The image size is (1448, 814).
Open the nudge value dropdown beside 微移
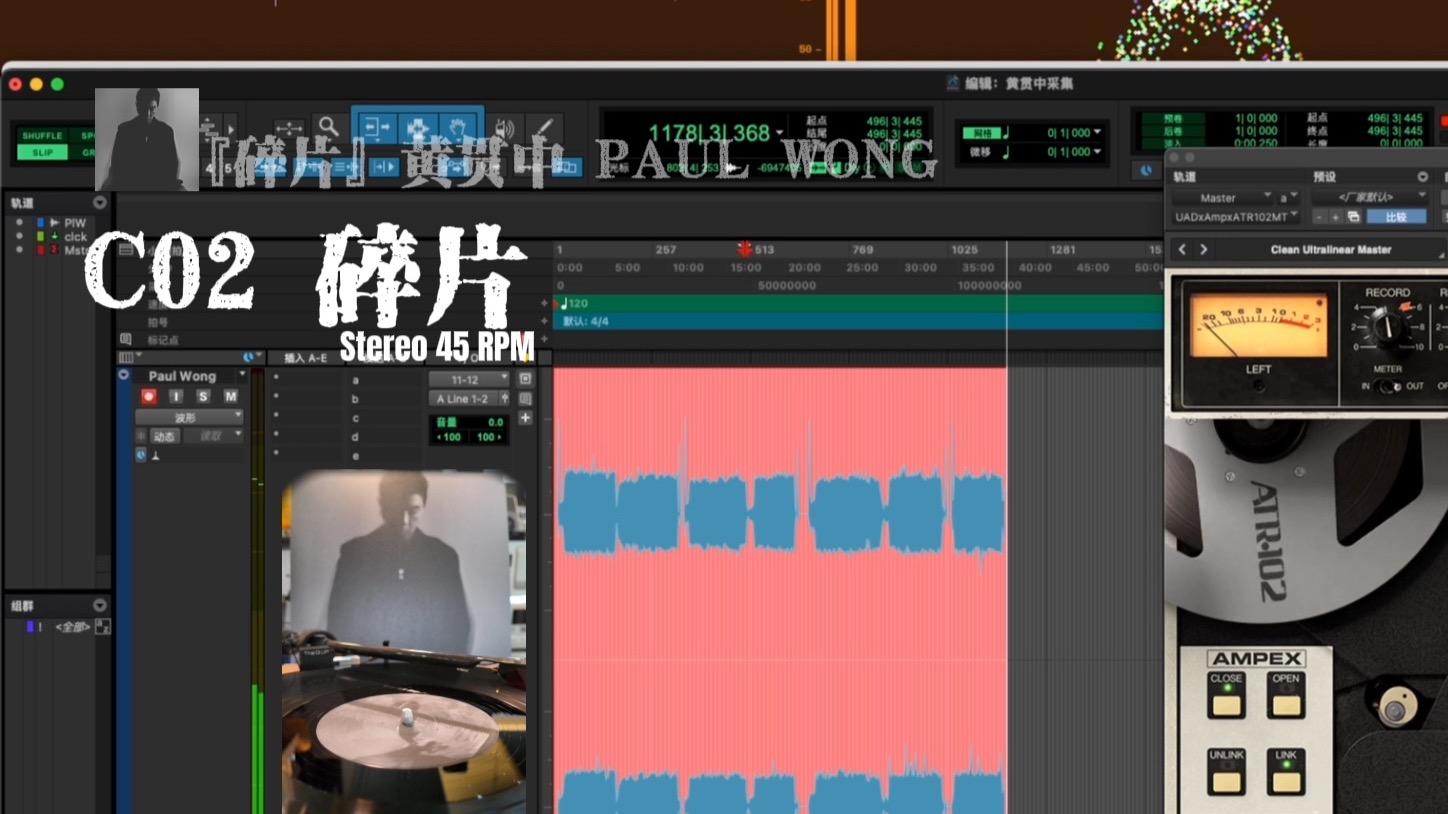[1097, 152]
